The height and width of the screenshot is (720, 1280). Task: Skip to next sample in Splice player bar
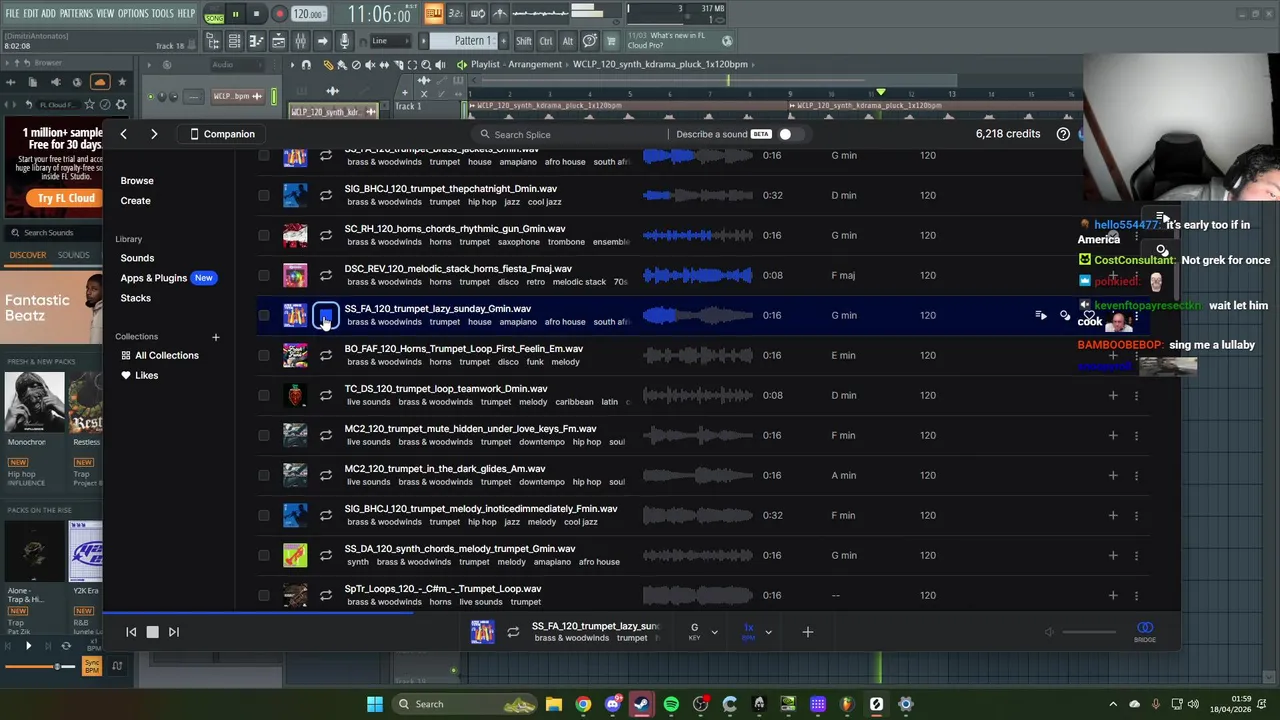(x=174, y=632)
